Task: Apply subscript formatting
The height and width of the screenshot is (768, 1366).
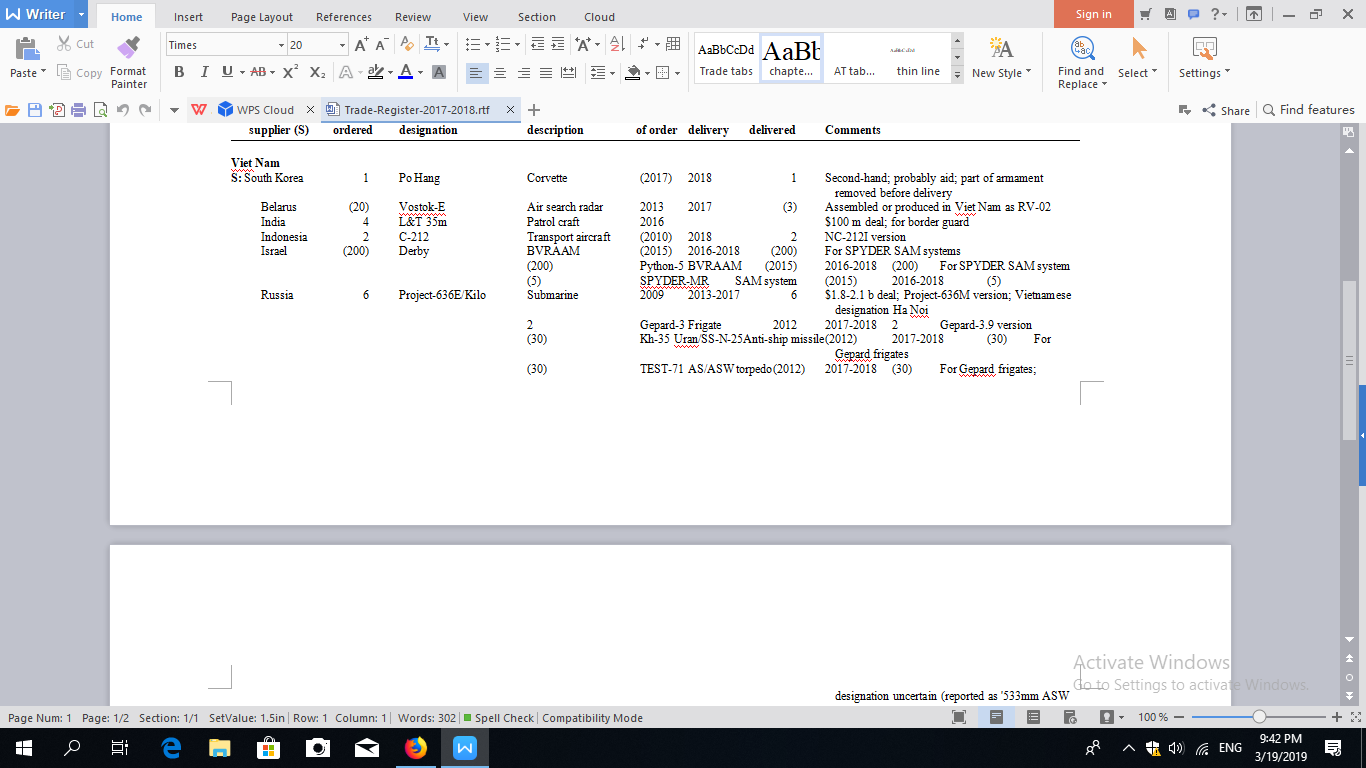Action: point(317,72)
